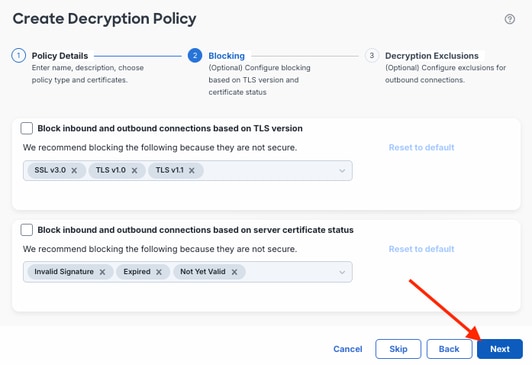Reset TLS version list to default
532x365 pixels.
421,147
